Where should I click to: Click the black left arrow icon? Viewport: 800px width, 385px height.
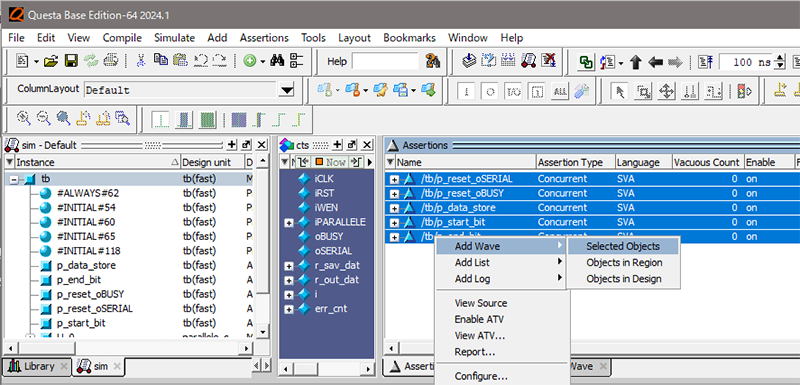655,62
